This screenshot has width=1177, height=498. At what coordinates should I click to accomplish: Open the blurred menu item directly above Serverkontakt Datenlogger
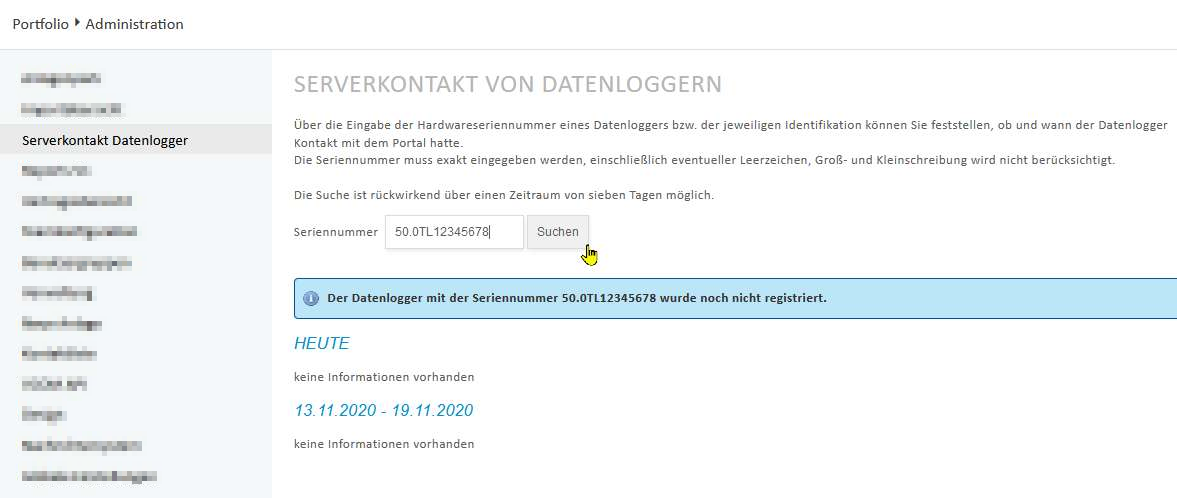click(x=72, y=108)
